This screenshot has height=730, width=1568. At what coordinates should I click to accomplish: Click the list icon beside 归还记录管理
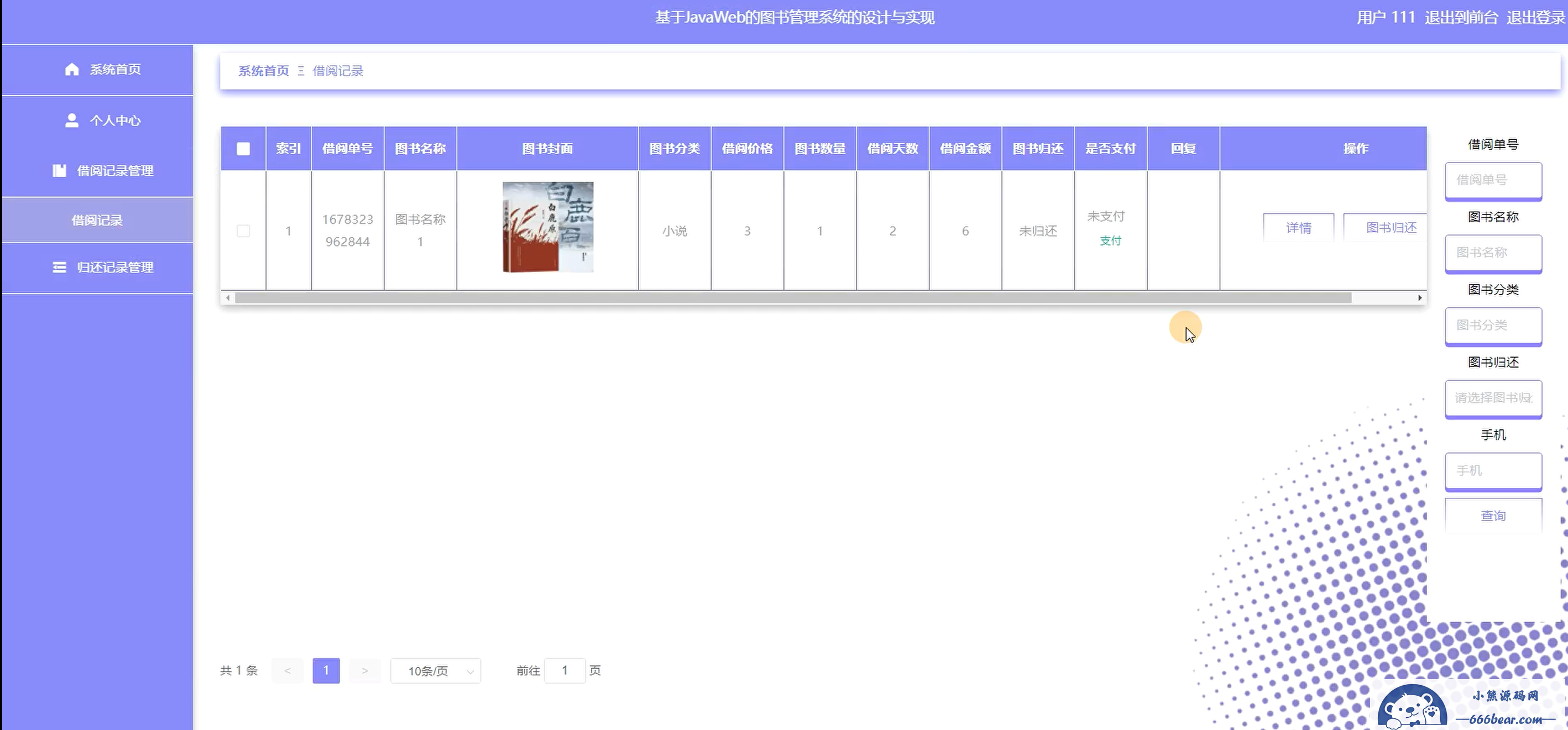click(59, 267)
